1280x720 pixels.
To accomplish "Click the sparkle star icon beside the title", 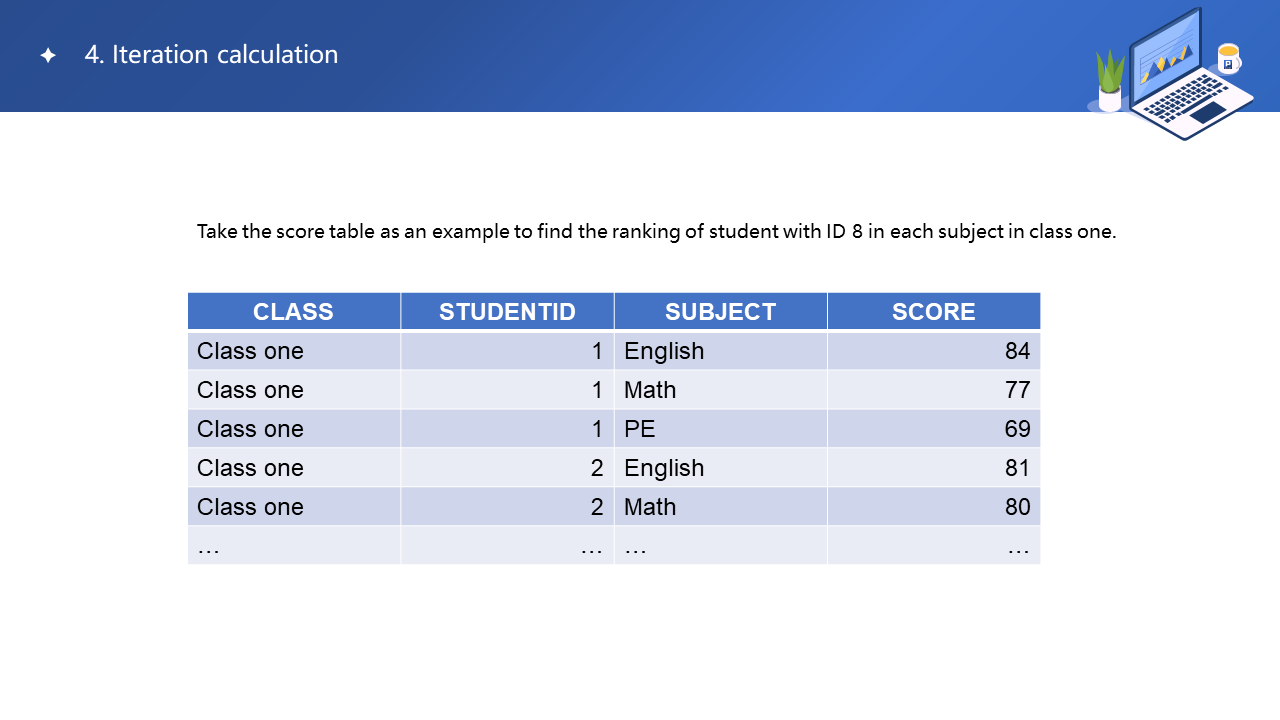I will (48, 56).
